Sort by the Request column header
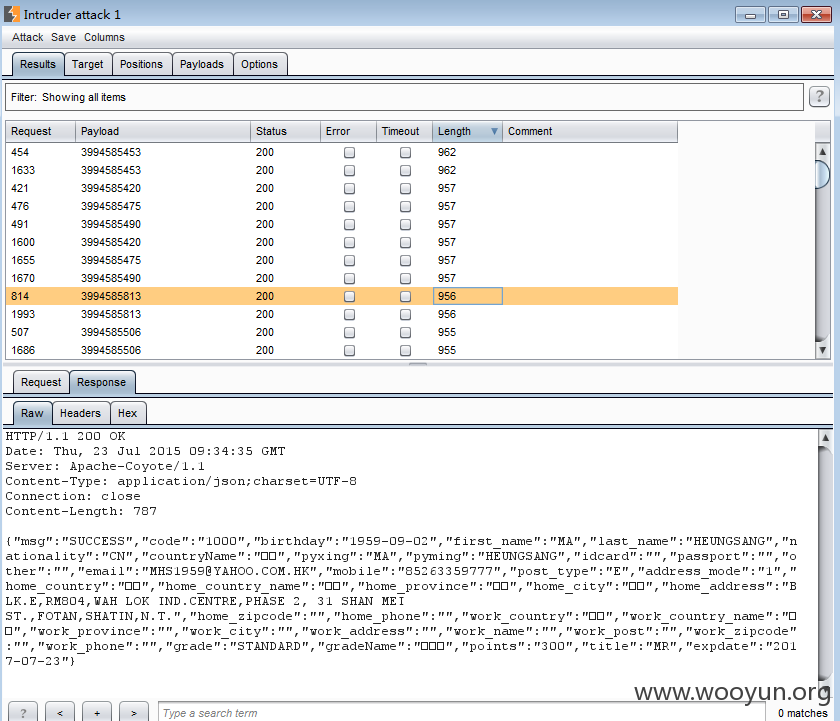840x721 pixels. tap(41, 131)
